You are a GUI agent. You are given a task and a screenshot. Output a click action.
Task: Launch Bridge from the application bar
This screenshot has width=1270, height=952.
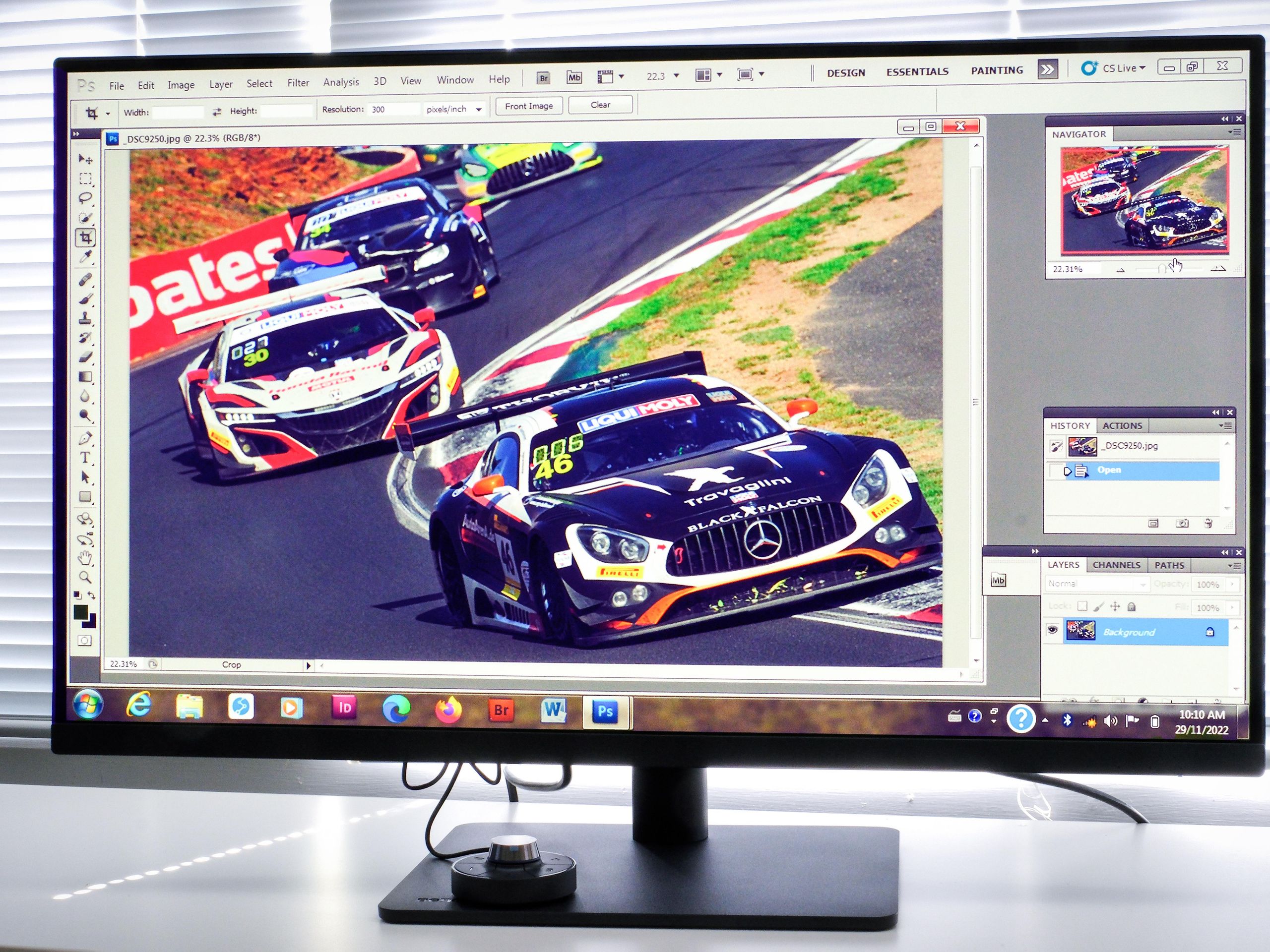[543, 78]
